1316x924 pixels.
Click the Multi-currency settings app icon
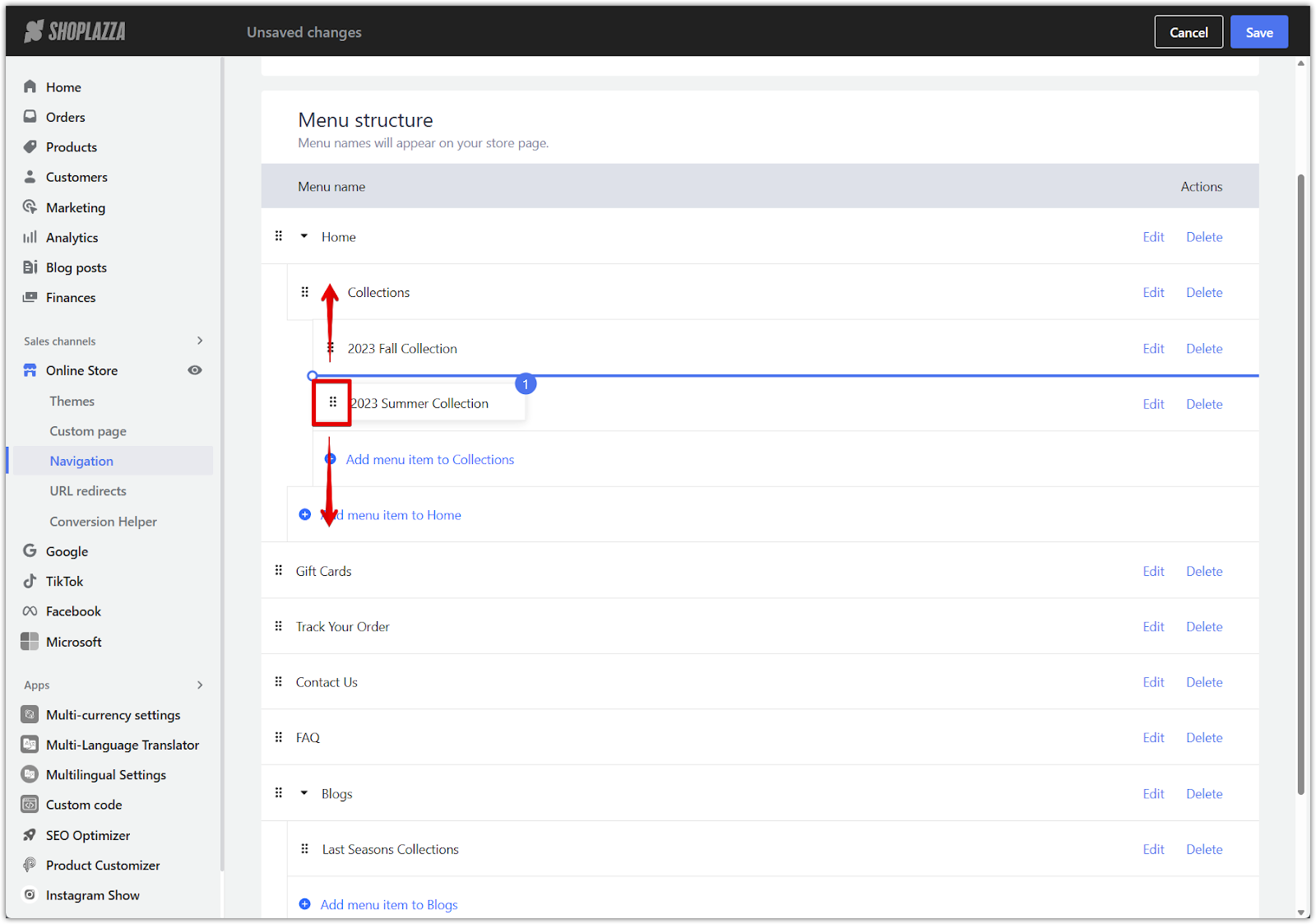click(x=30, y=714)
